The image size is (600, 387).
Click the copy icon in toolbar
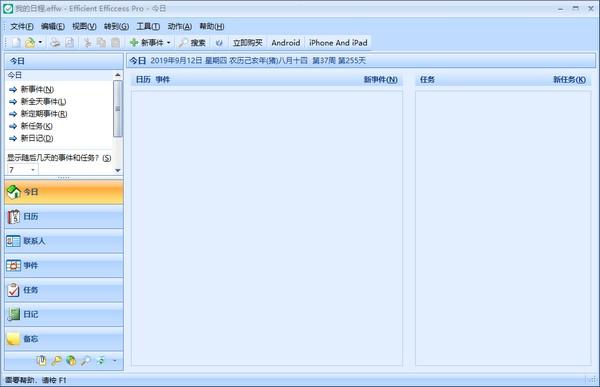(x=101, y=42)
